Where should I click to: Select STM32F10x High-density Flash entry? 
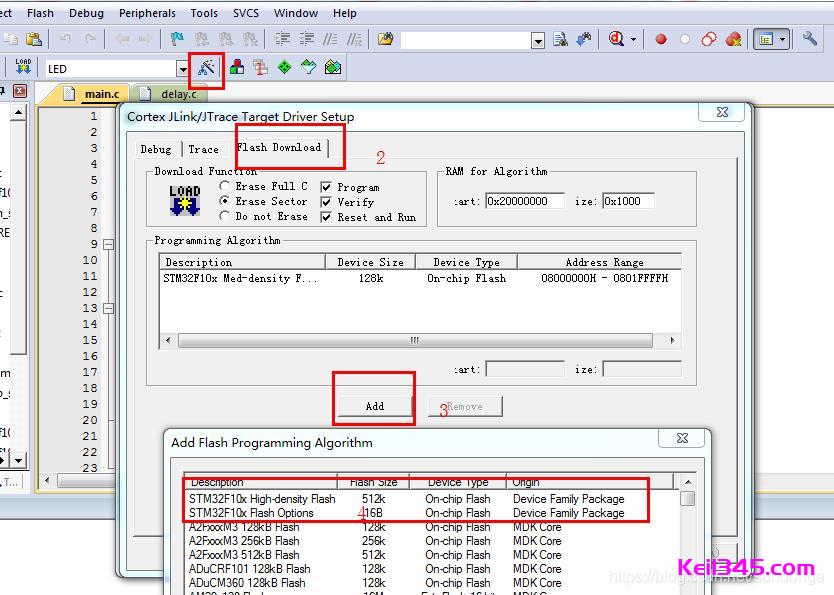[x=260, y=498]
